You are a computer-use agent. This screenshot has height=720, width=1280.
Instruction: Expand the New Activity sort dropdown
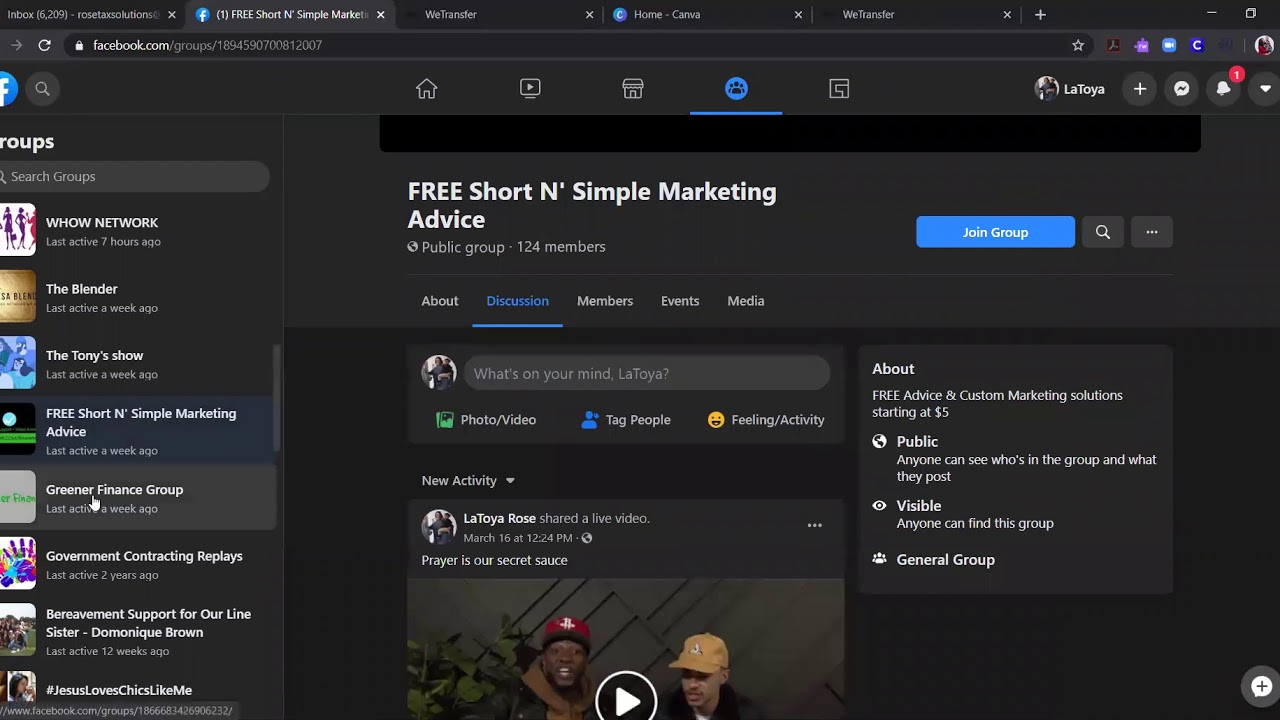click(468, 481)
